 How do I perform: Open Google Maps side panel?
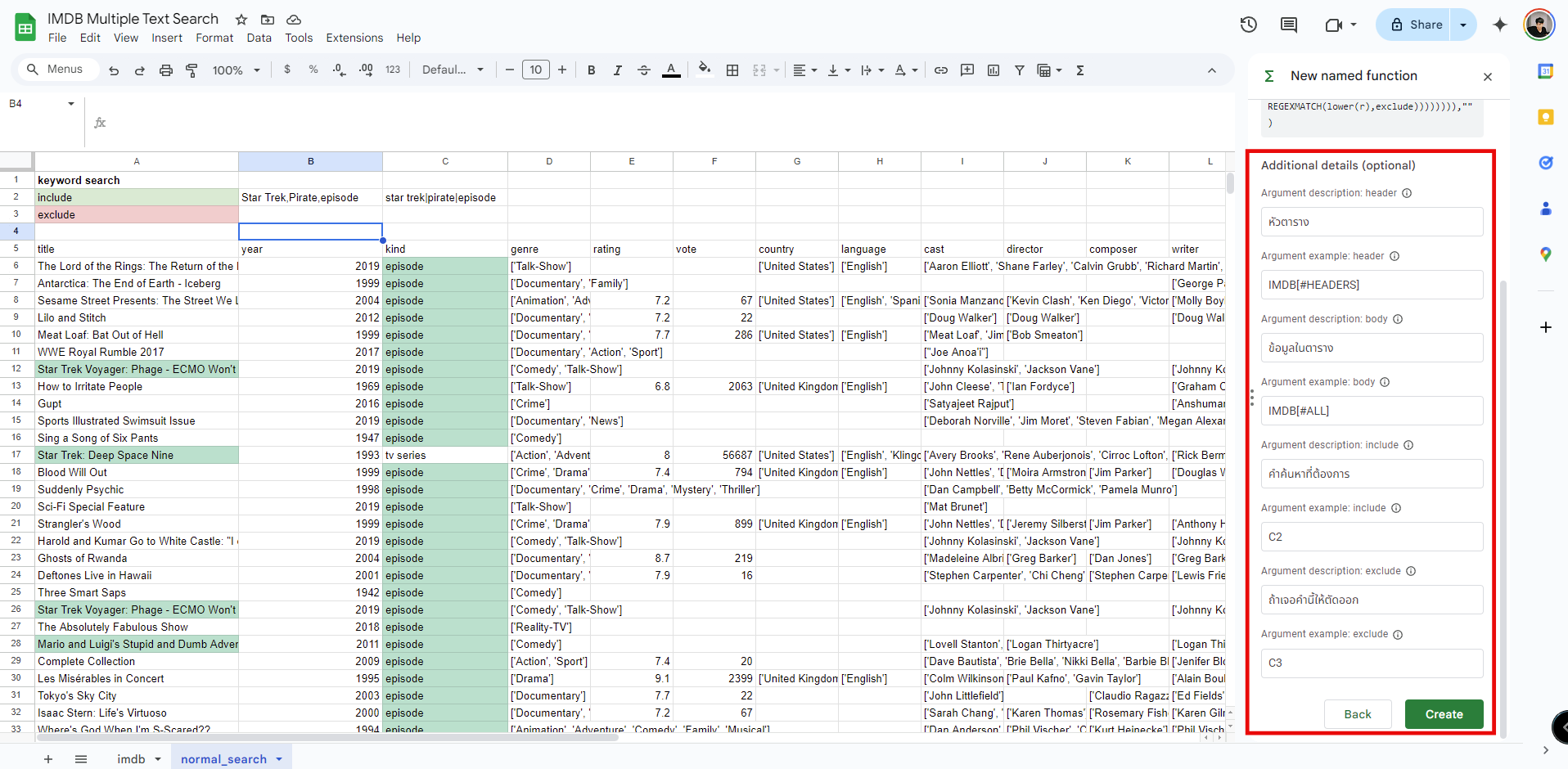[x=1546, y=254]
